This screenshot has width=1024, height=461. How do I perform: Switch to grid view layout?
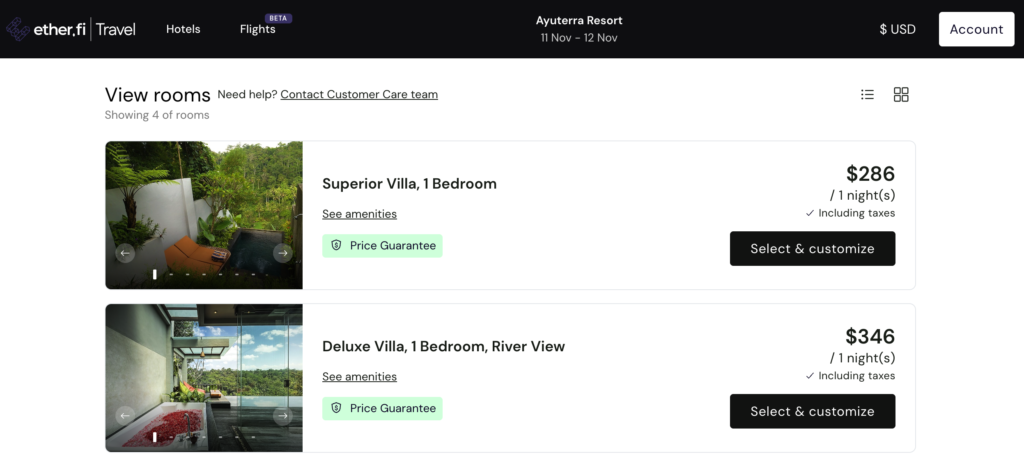[901, 94]
